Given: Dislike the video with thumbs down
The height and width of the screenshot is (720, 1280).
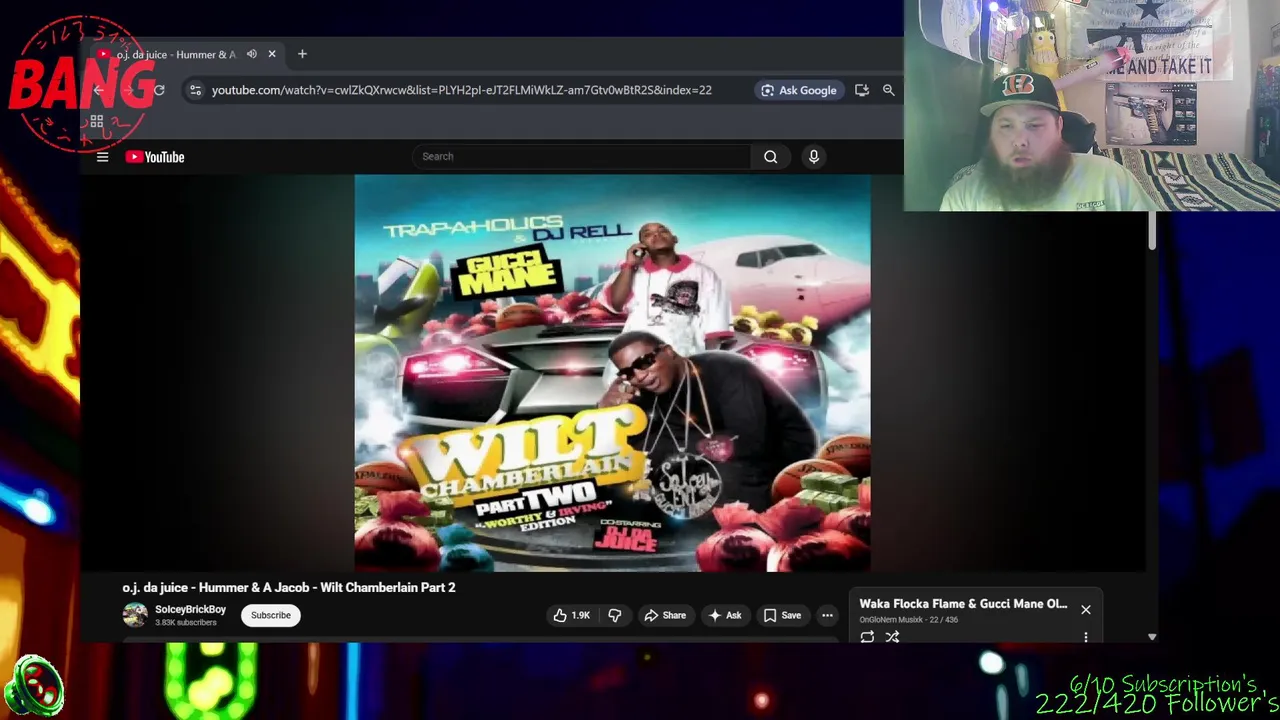Looking at the screenshot, I should (614, 615).
